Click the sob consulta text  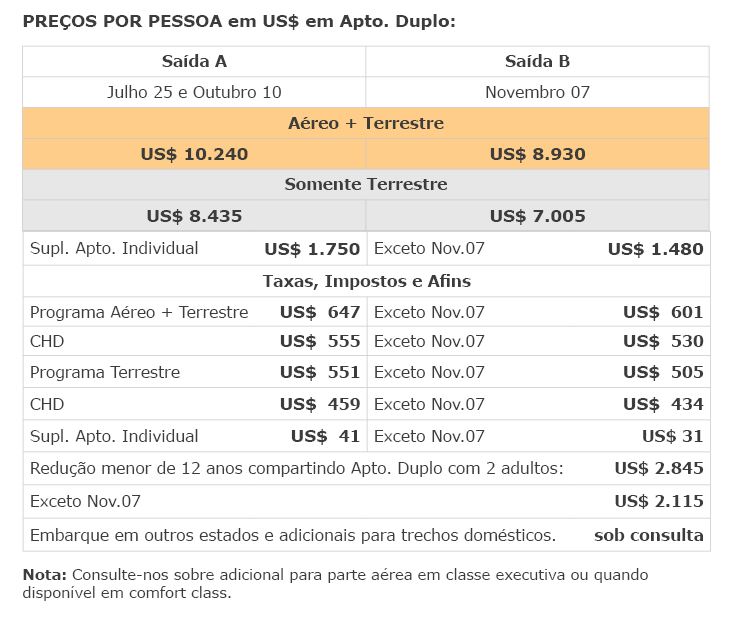click(649, 535)
